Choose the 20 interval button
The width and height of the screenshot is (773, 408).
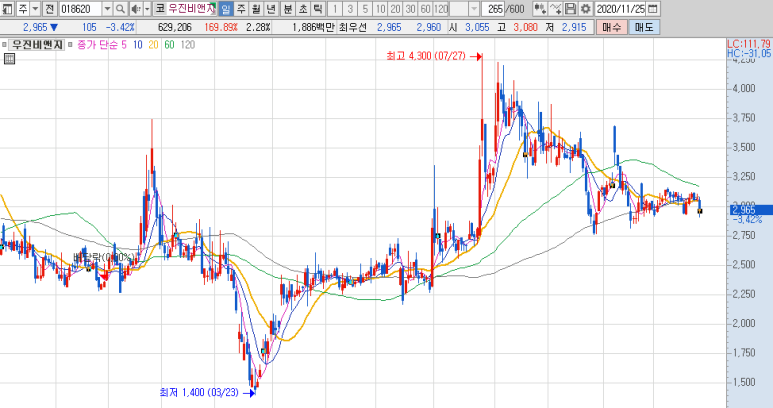coord(395,8)
